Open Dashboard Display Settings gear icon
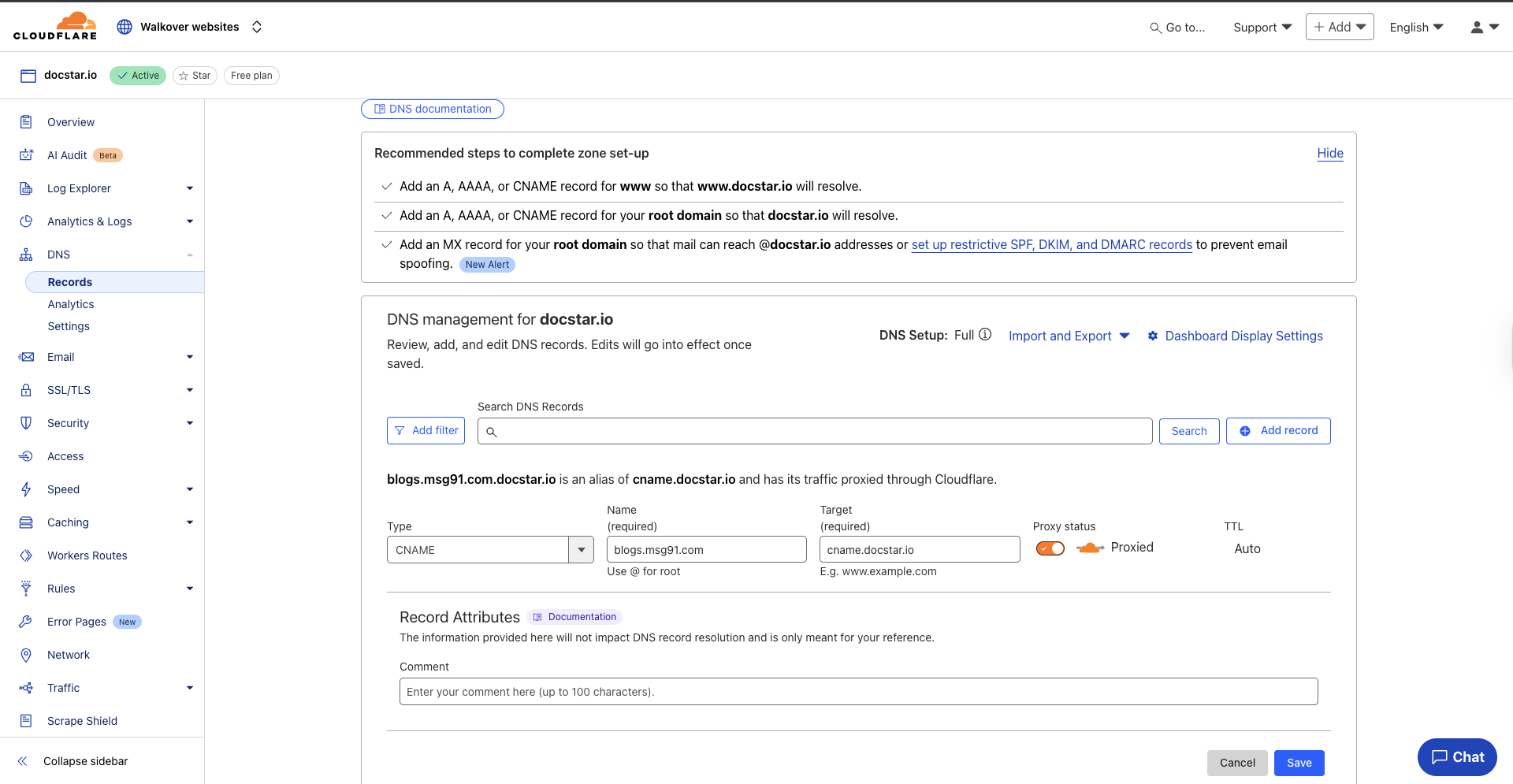The height and width of the screenshot is (784, 1513). coord(1153,336)
